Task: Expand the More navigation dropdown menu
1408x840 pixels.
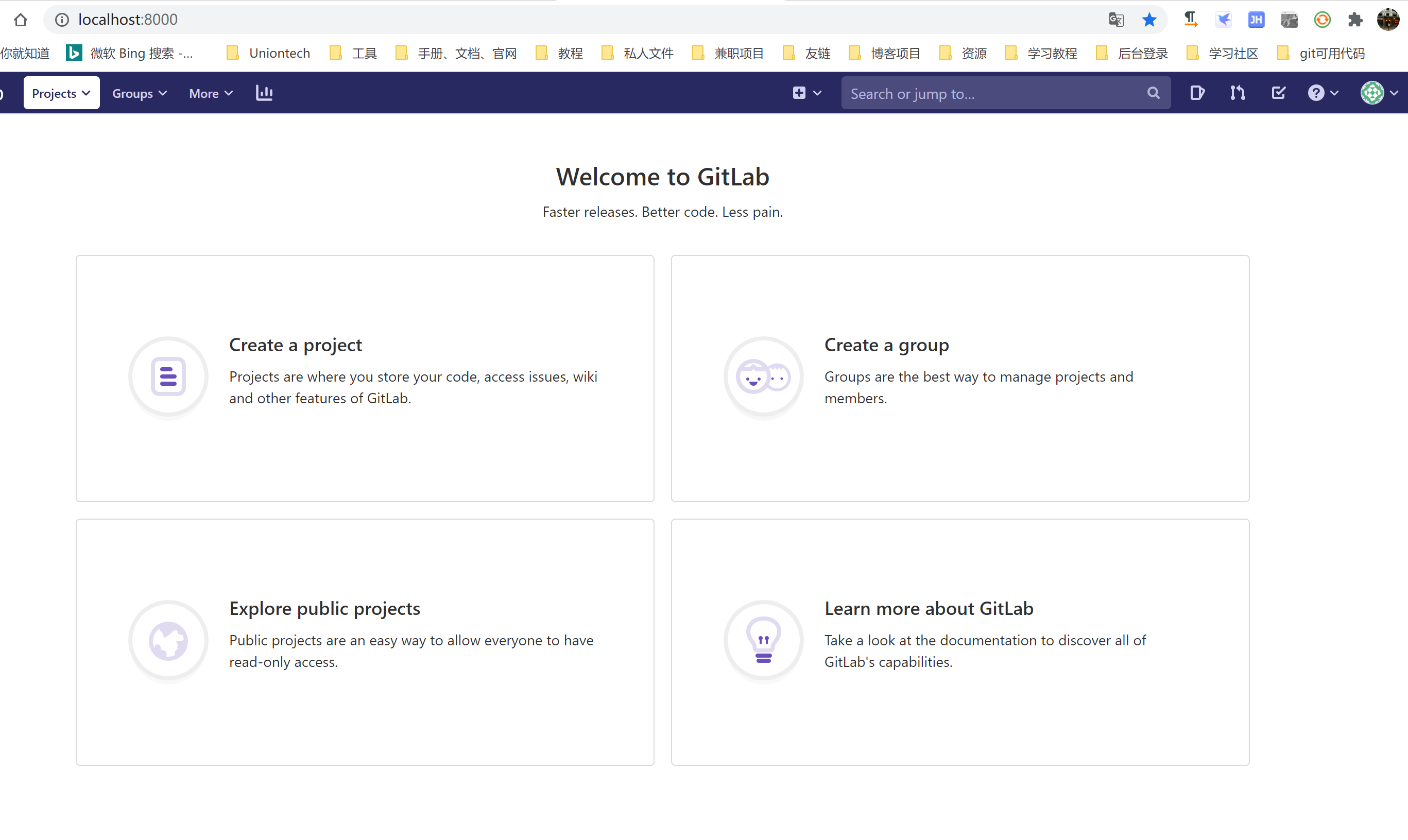Action: coord(210,93)
